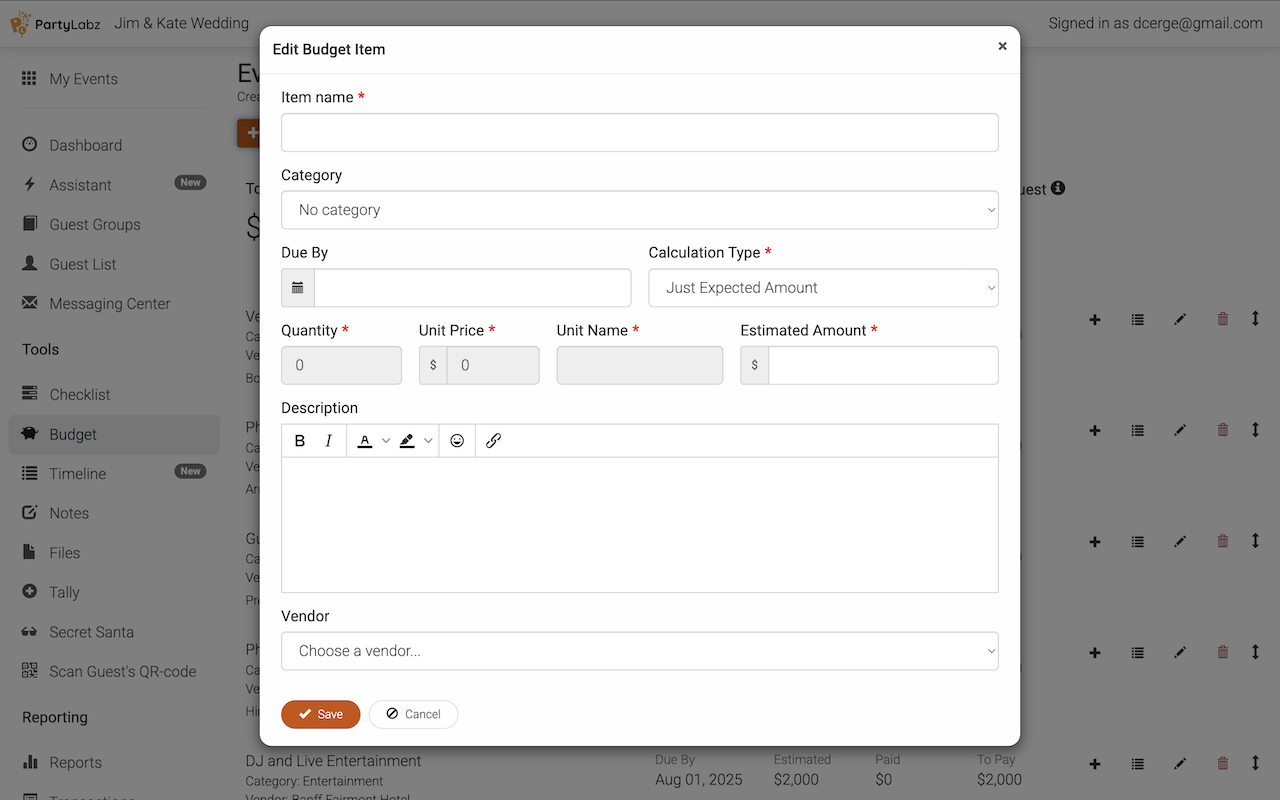Click the insert link icon
Screen dimensions: 1280x800
tap(493, 441)
